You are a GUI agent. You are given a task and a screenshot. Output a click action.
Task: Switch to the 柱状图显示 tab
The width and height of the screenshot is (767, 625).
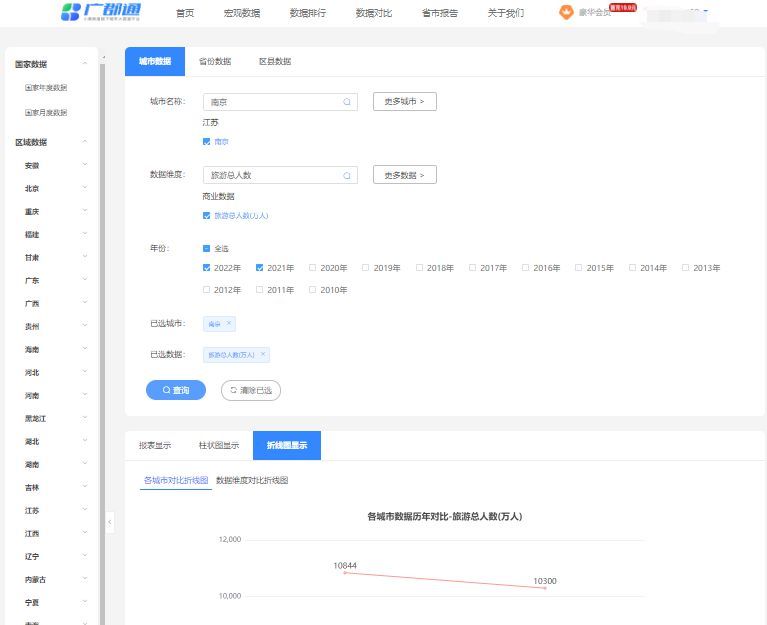point(217,446)
